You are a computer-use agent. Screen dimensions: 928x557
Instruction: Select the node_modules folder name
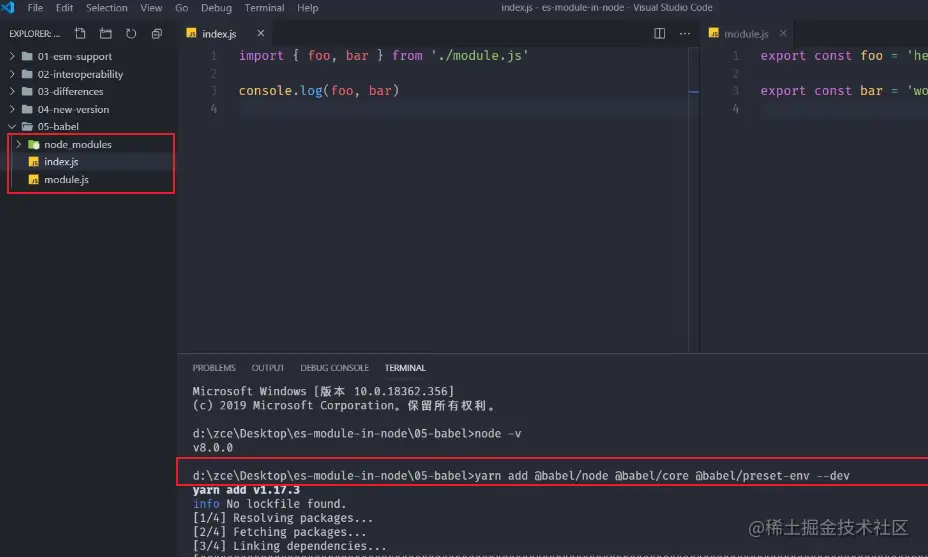tap(78, 144)
